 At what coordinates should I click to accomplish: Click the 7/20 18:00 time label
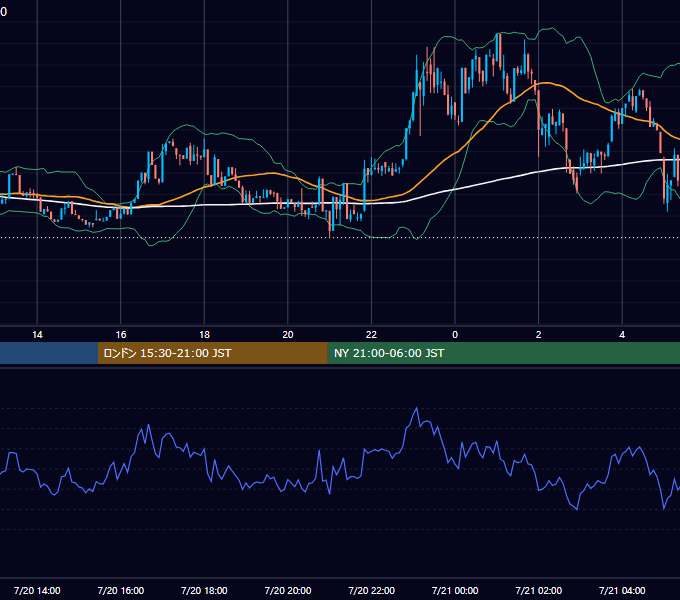(204, 590)
